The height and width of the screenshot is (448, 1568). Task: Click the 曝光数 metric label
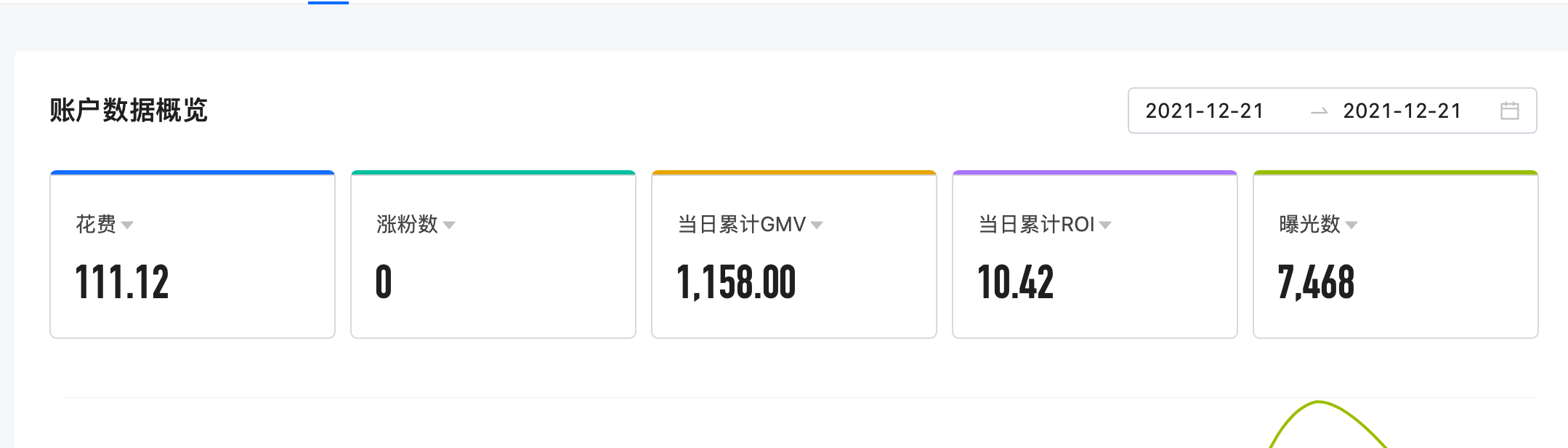(1309, 224)
